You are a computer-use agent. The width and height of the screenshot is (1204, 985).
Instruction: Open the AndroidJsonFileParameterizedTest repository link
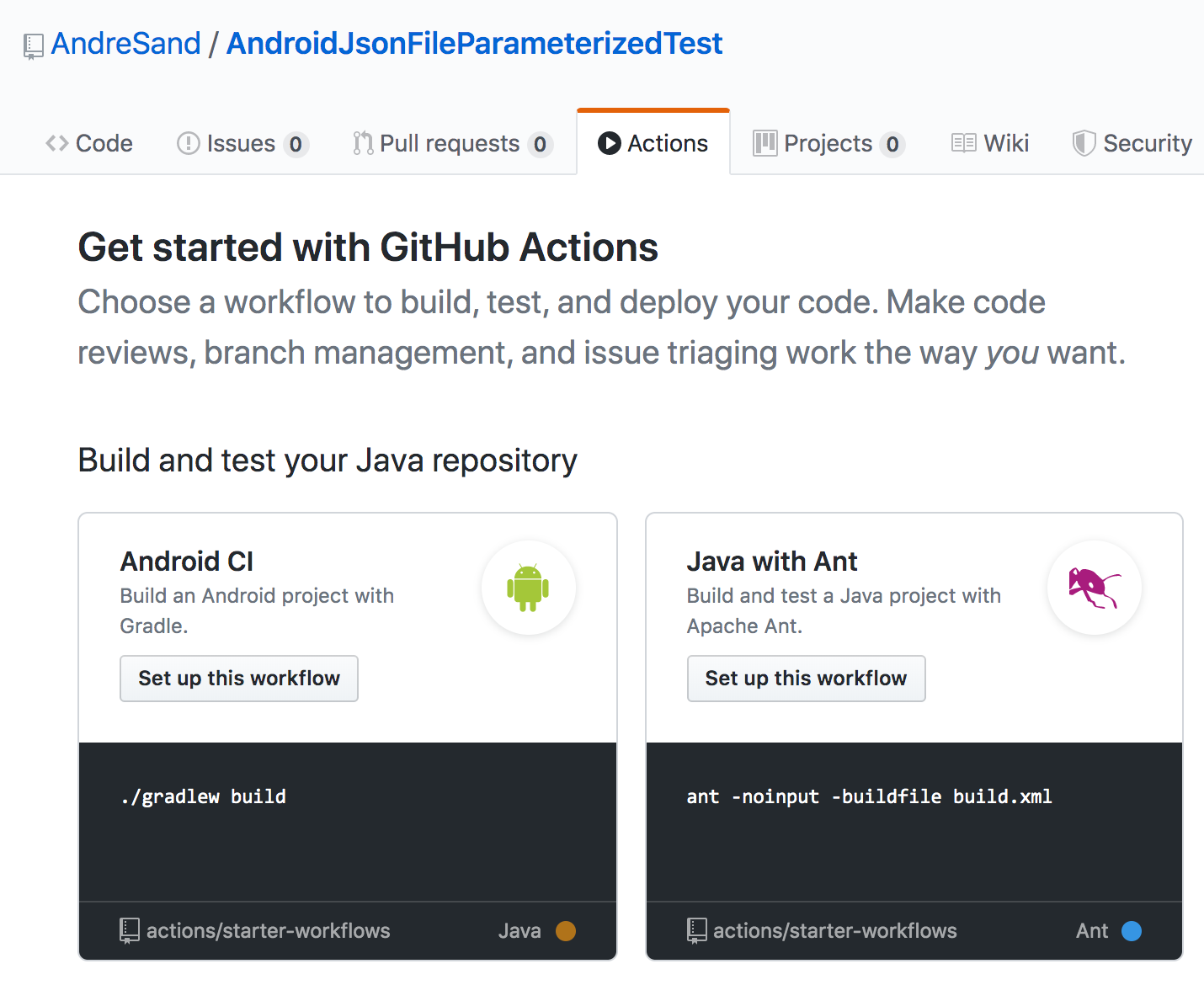475,44
